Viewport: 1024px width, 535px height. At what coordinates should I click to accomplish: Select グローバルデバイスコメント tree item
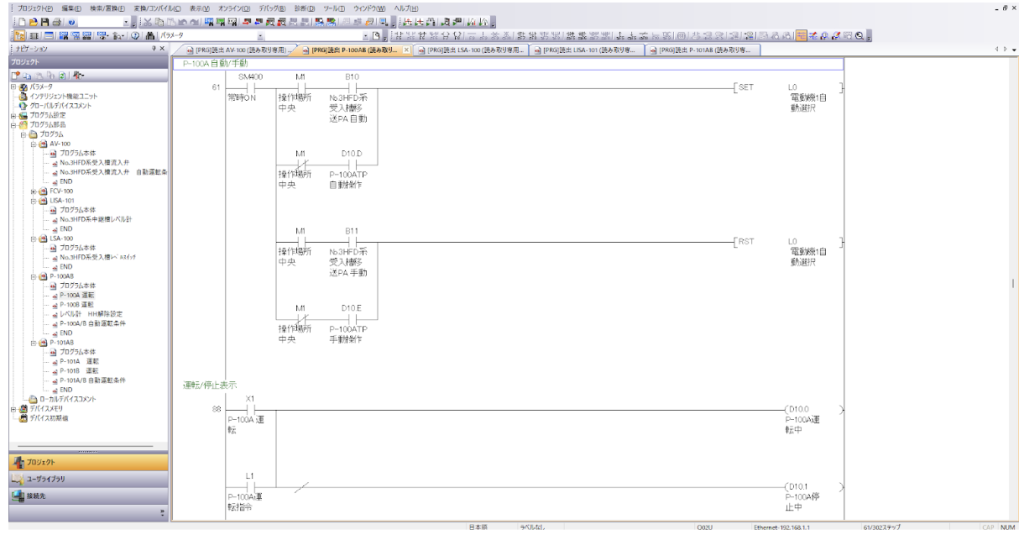point(60,106)
